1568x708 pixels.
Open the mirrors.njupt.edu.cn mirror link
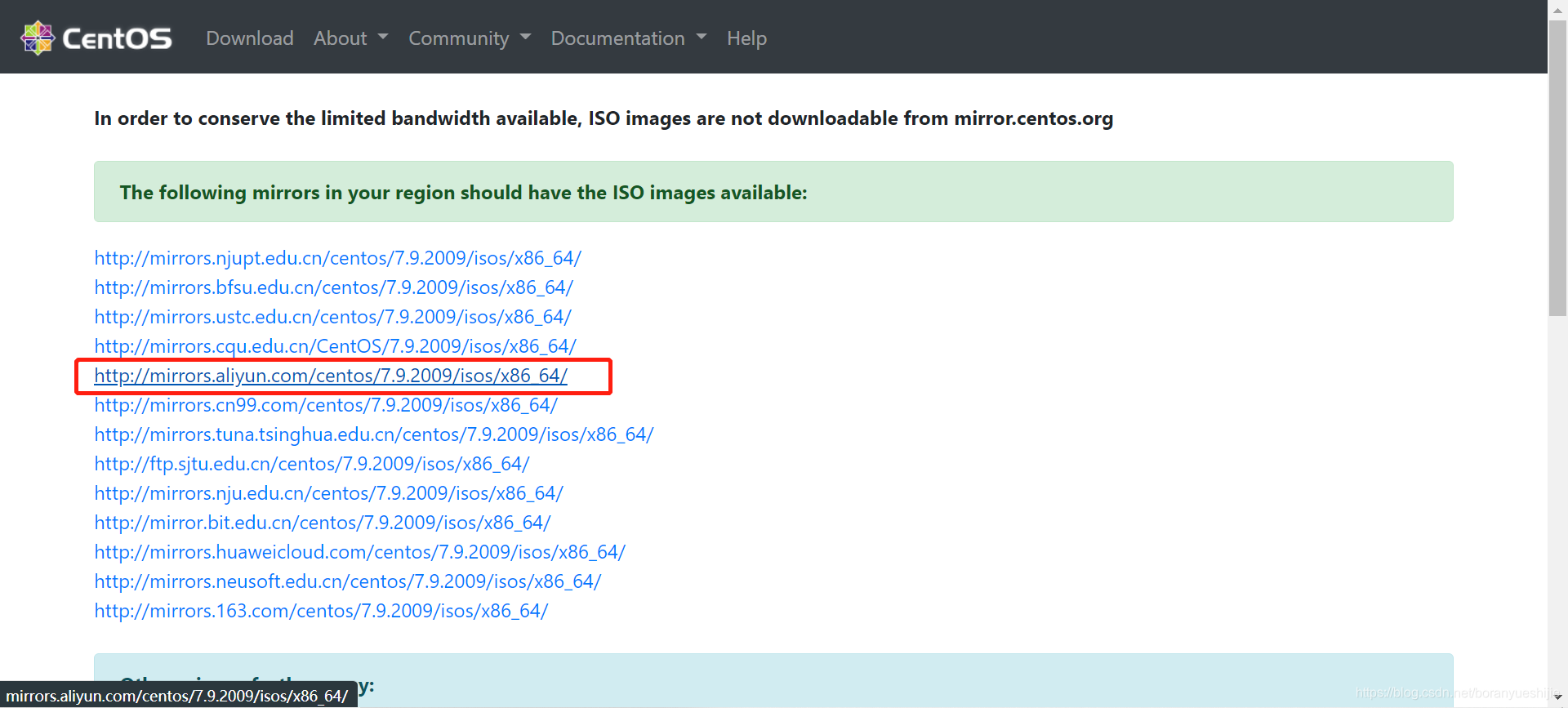[x=337, y=258]
